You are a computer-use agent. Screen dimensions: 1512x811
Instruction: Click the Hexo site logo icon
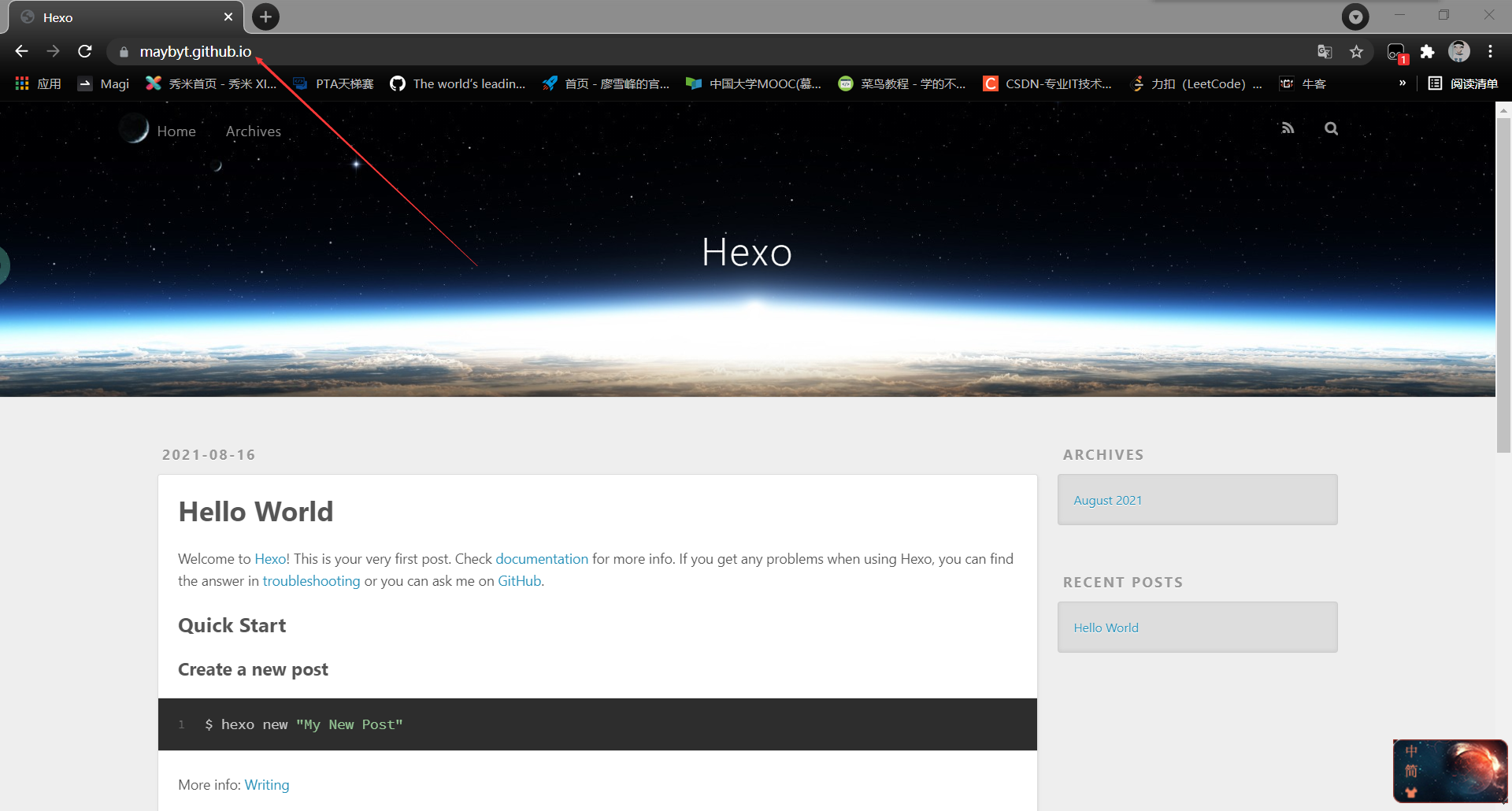[x=135, y=128]
